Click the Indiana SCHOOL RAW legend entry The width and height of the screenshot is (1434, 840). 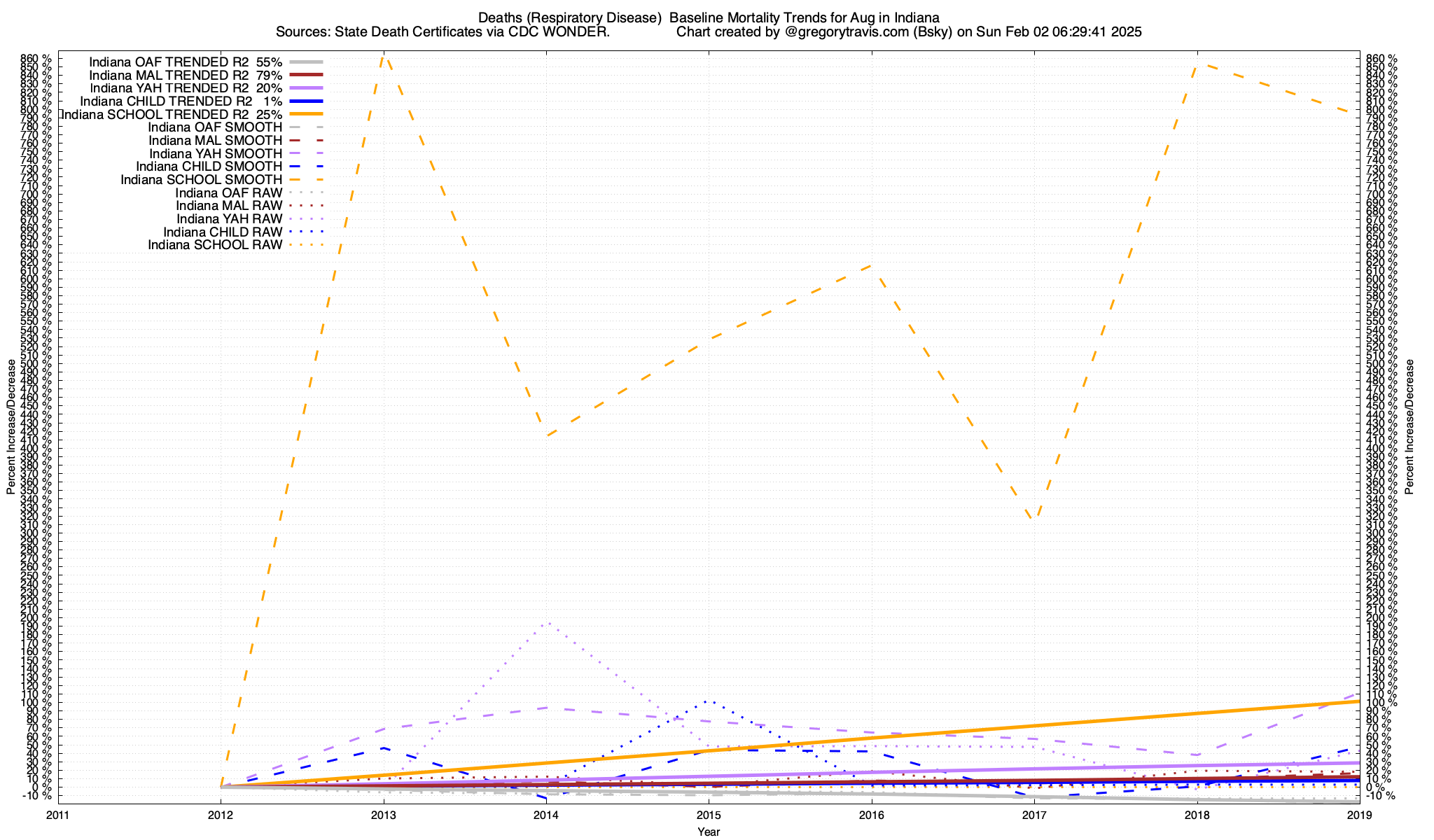click(x=214, y=245)
